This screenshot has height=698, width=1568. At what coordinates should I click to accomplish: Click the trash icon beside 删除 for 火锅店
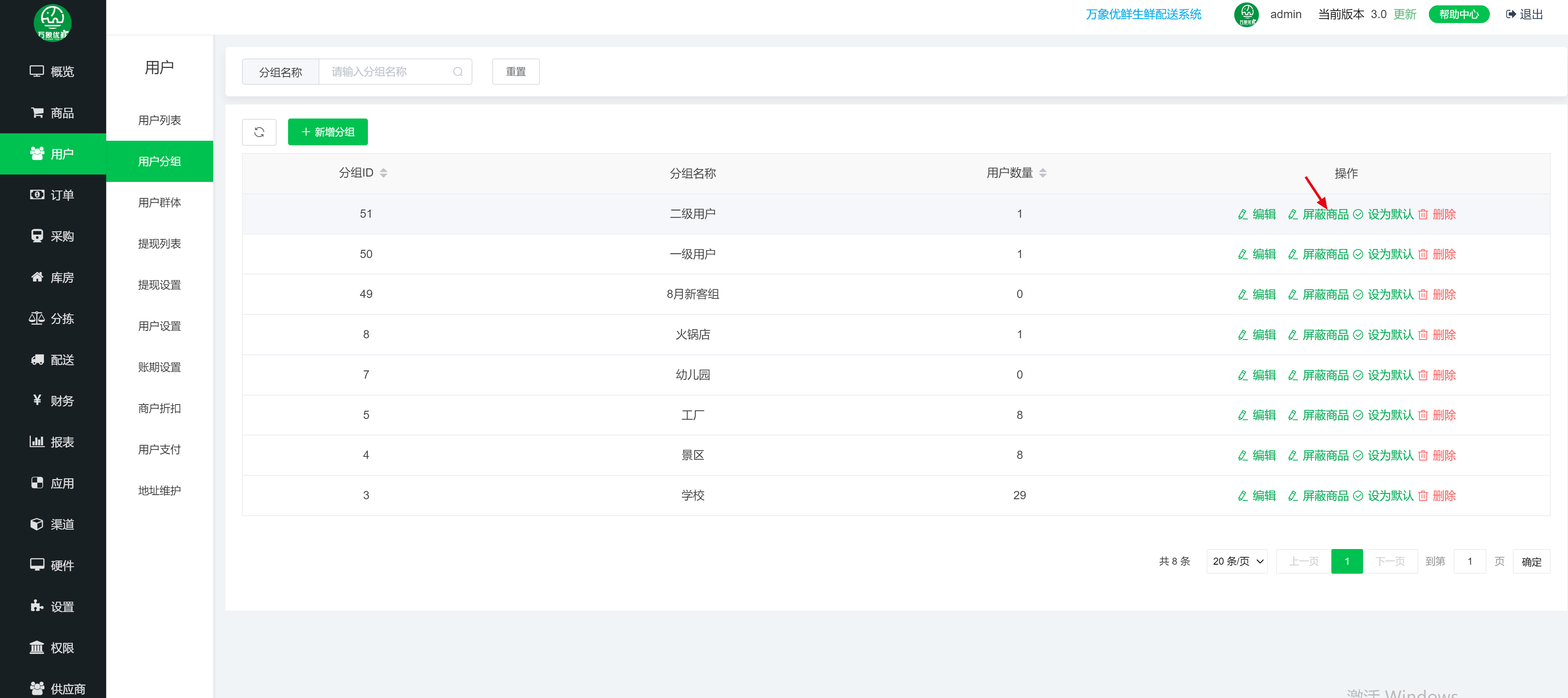point(1423,335)
